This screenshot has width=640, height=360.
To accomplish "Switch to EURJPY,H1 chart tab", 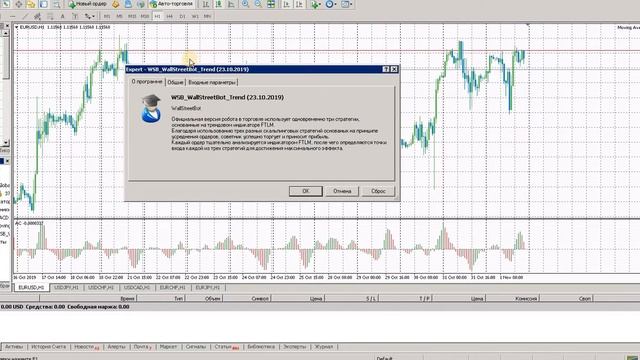I will pyautogui.click(x=207, y=288).
